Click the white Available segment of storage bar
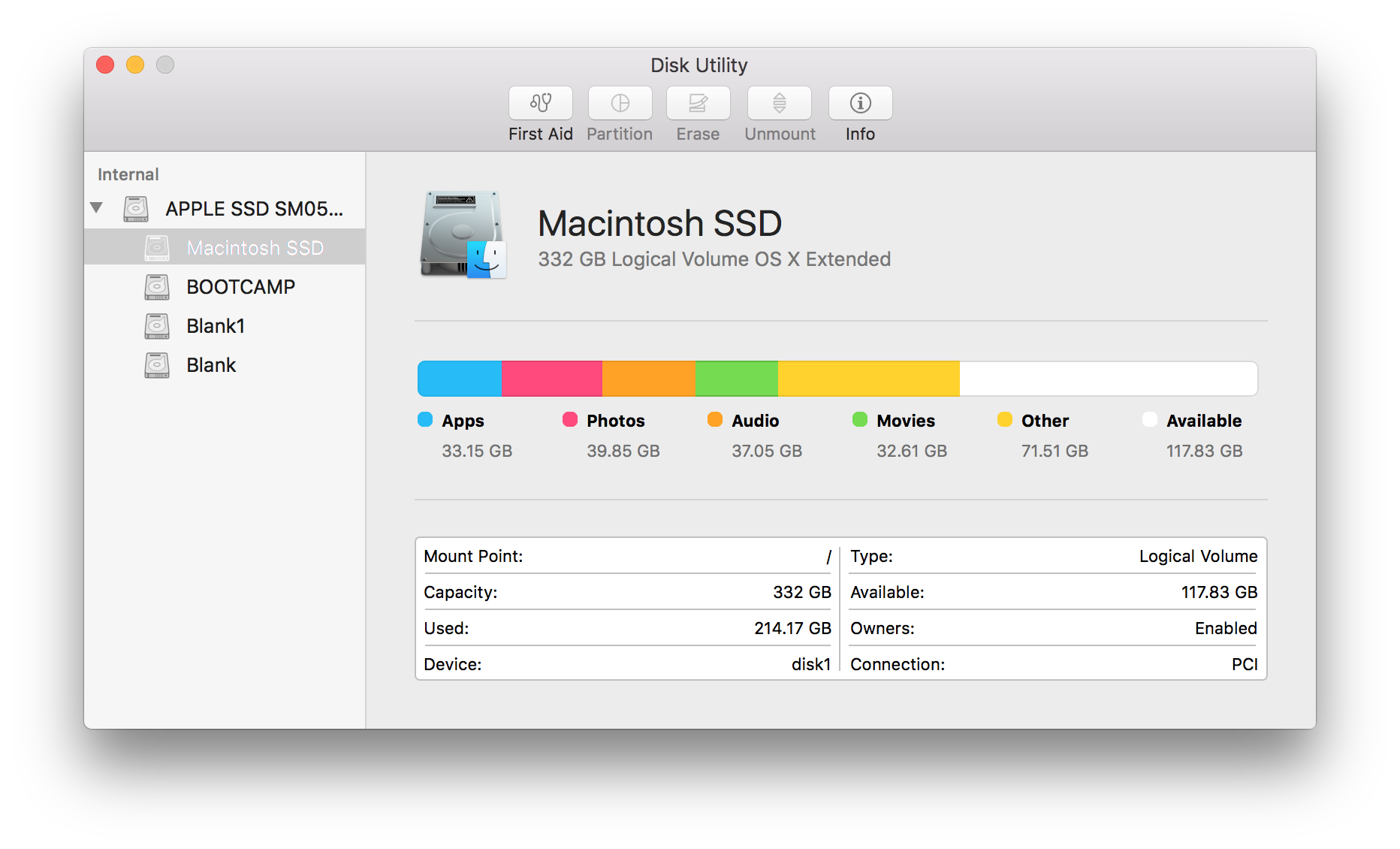 pos(1109,379)
